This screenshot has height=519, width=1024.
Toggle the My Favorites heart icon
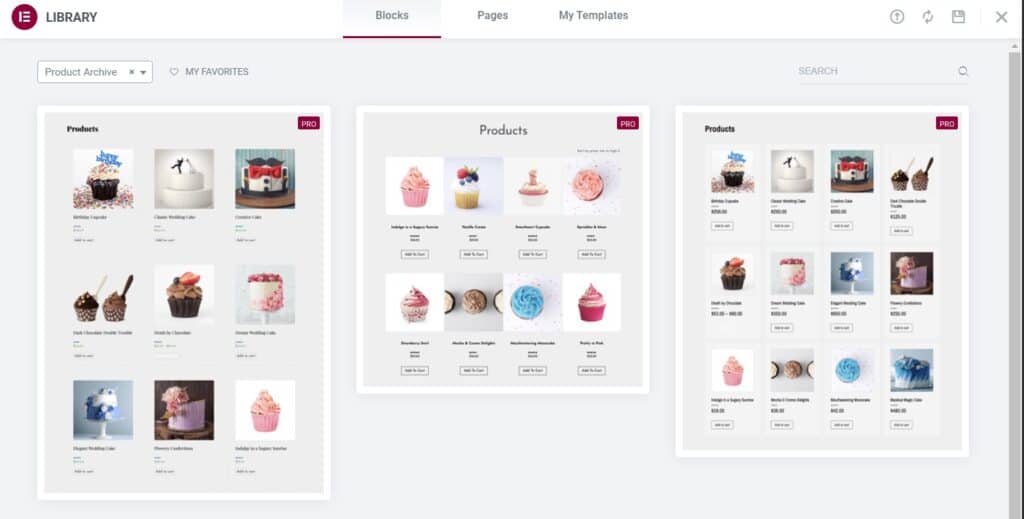[174, 72]
